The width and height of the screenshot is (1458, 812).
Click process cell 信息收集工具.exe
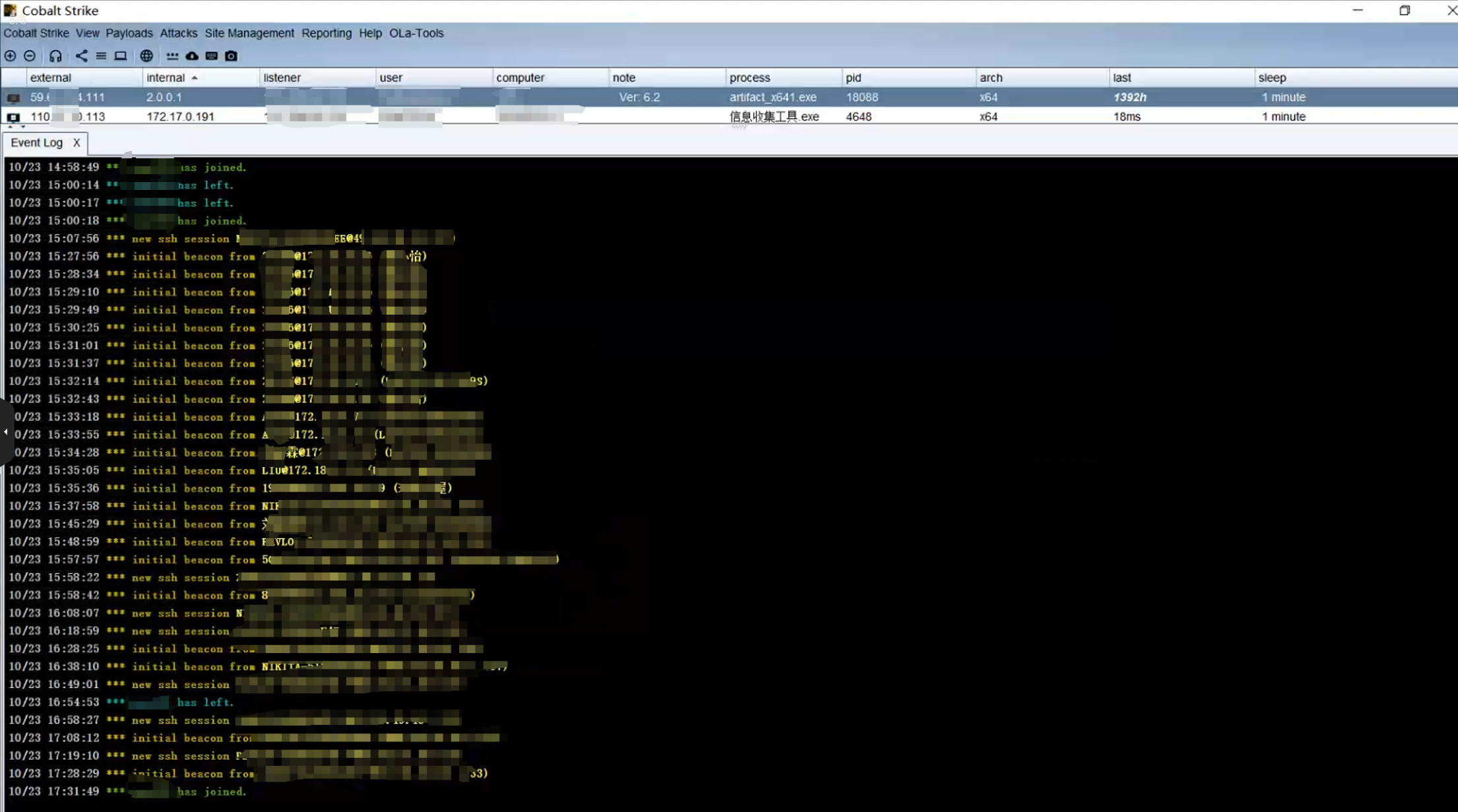[774, 117]
